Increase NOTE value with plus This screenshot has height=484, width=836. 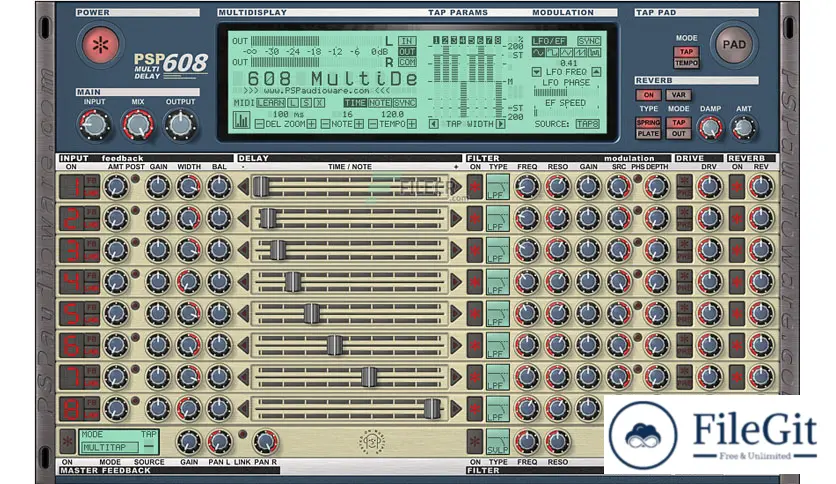point(359,124)
